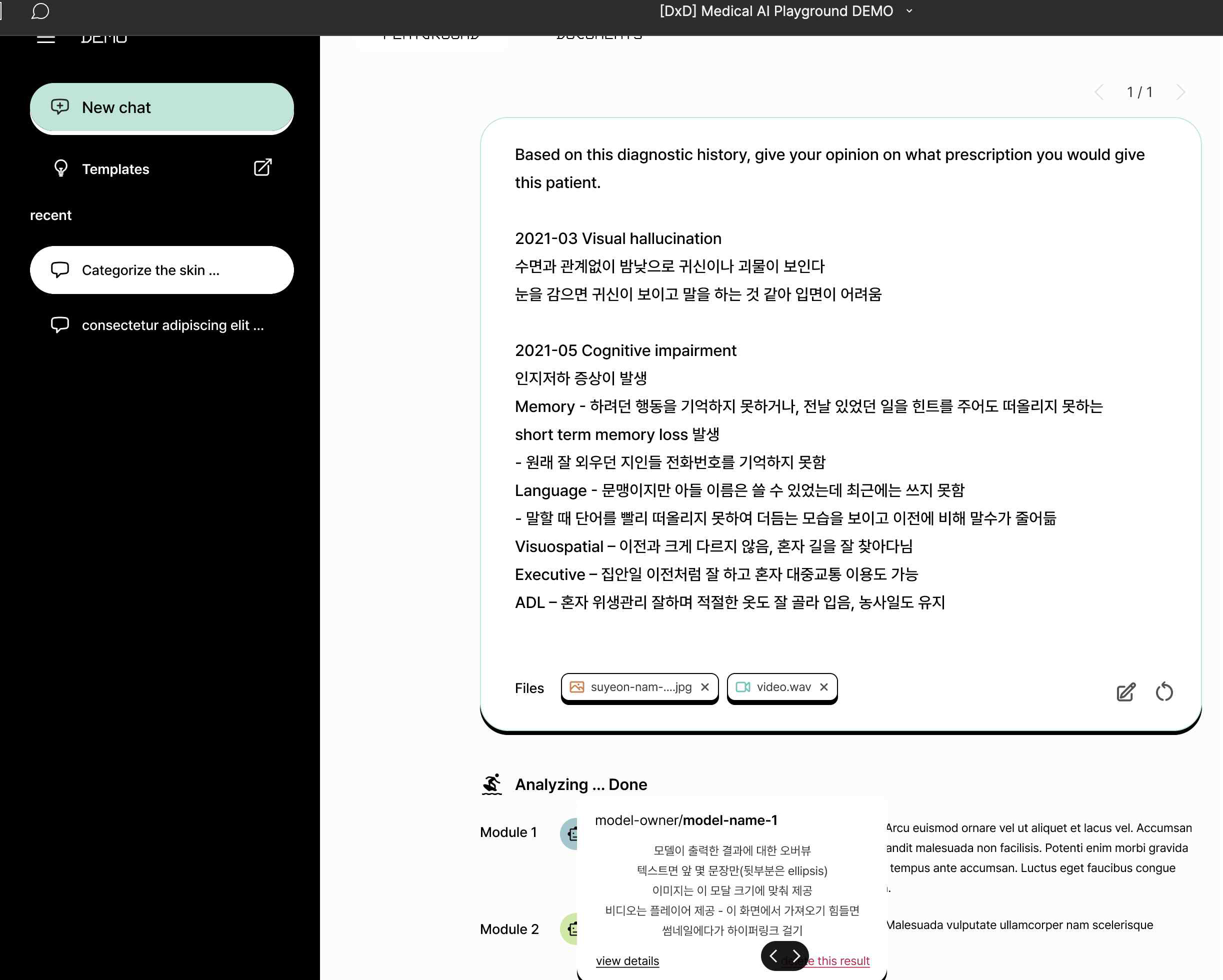
Task: Click the Templates external link icon
Action: 263,169
